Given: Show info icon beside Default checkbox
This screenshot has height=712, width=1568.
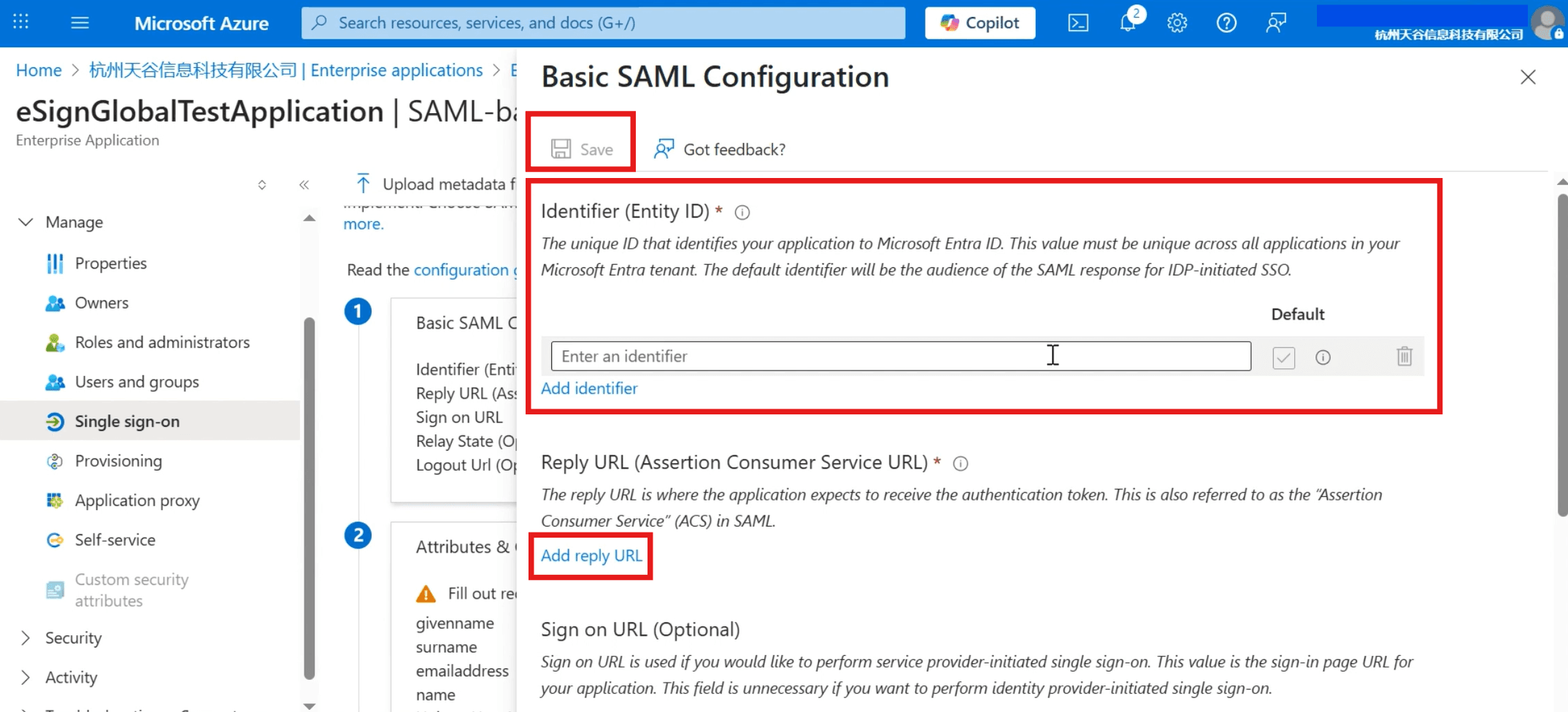Looking at the screenshot, I should 1323,357.
